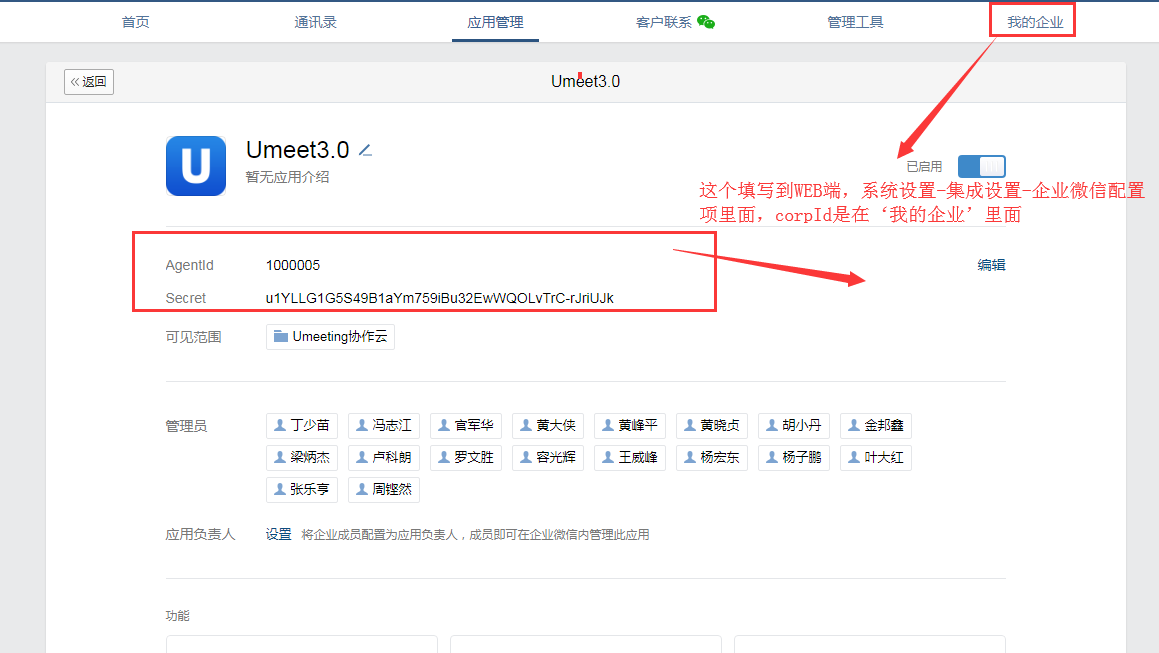The height and width of the screenshot is (653, 1159).
Task: Click the person icon on 张乐亨 tag
Action: click(x=279, y=489)
